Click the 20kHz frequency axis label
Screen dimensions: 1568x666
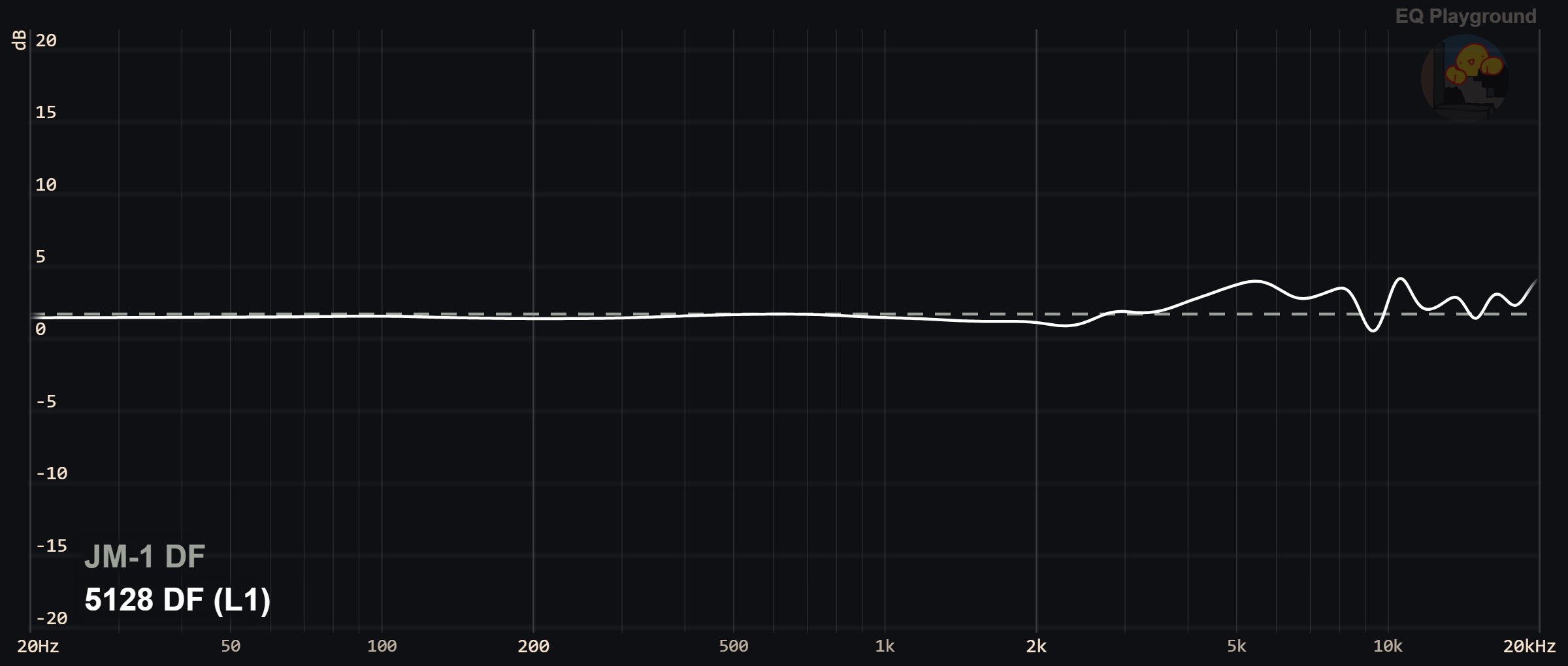point(1529,646)
